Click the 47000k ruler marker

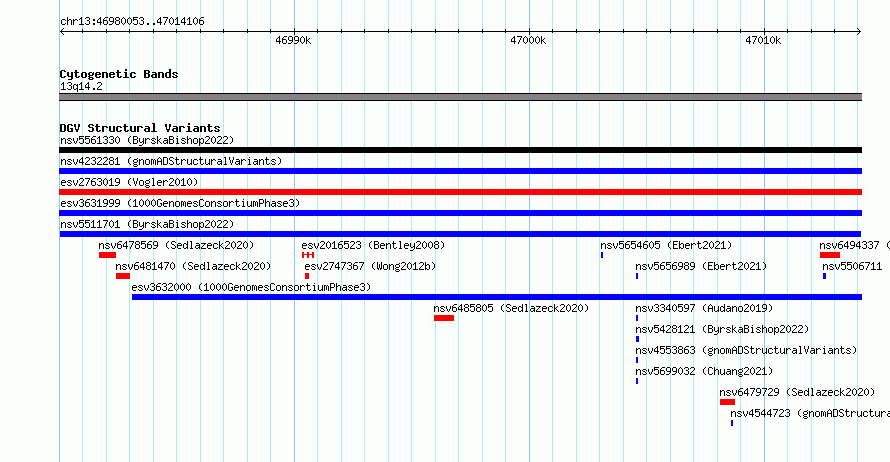coord(528,40)
